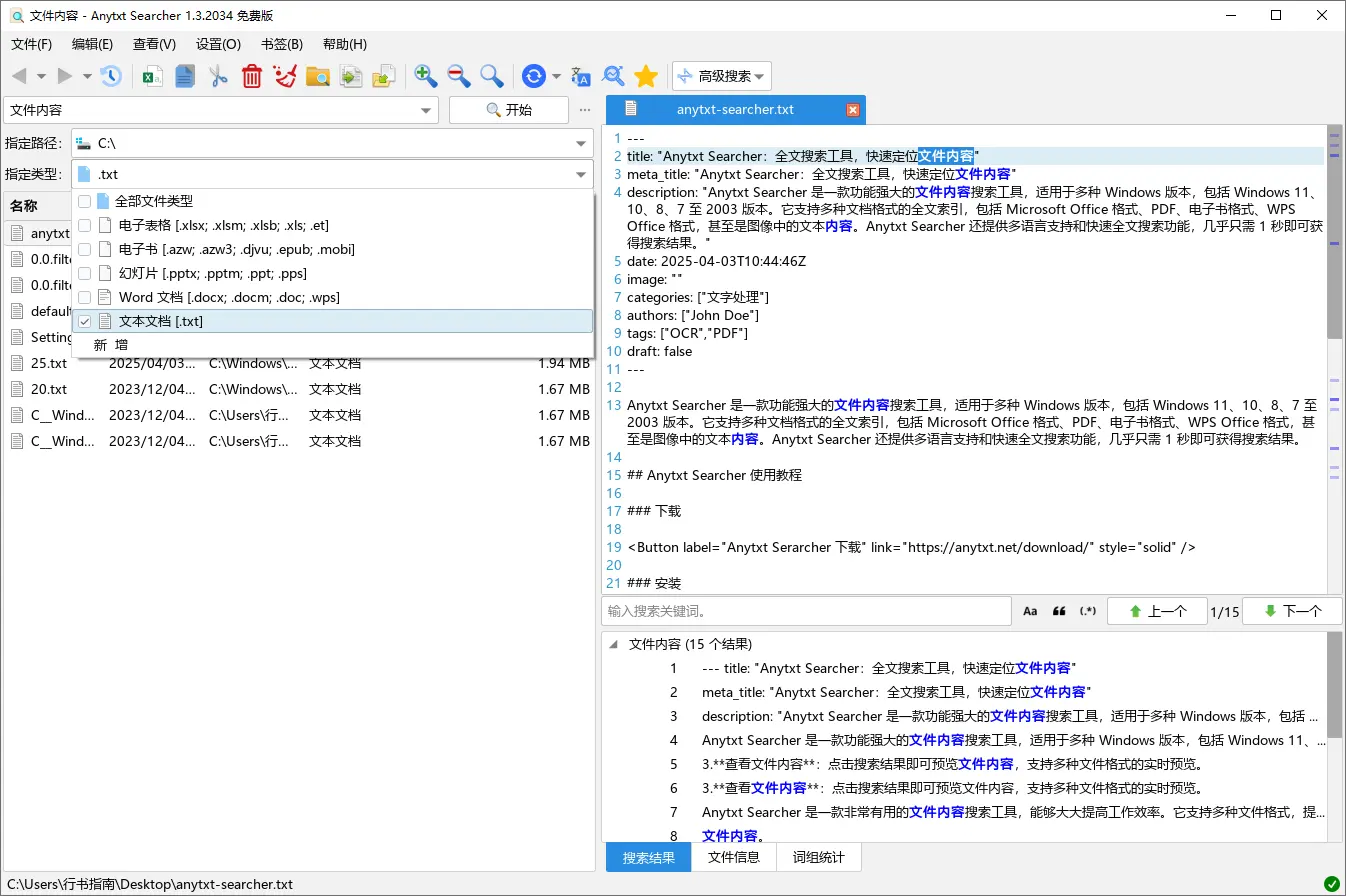Click the folder with files export icon
Screen dimensions: 1346x896
click(384, 76)
